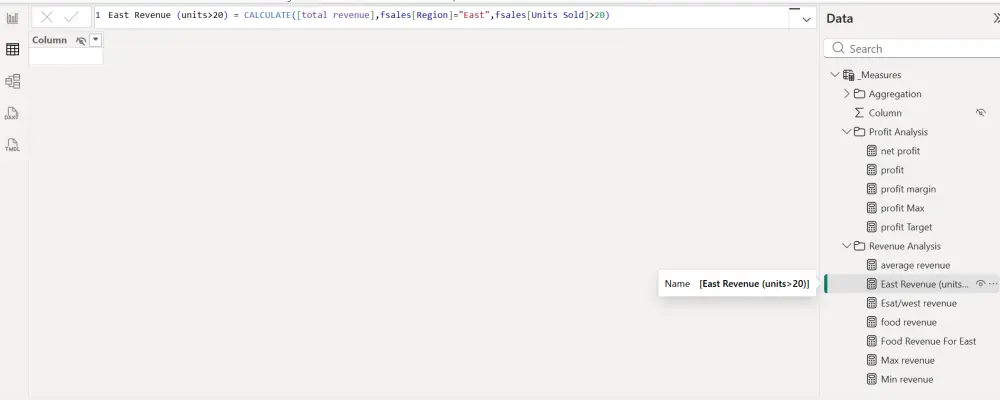Image resolution: width=1000 pixels, height=400 pixels.
Task: Click the calculator icon beside profit margin
Action: [872, 189]
